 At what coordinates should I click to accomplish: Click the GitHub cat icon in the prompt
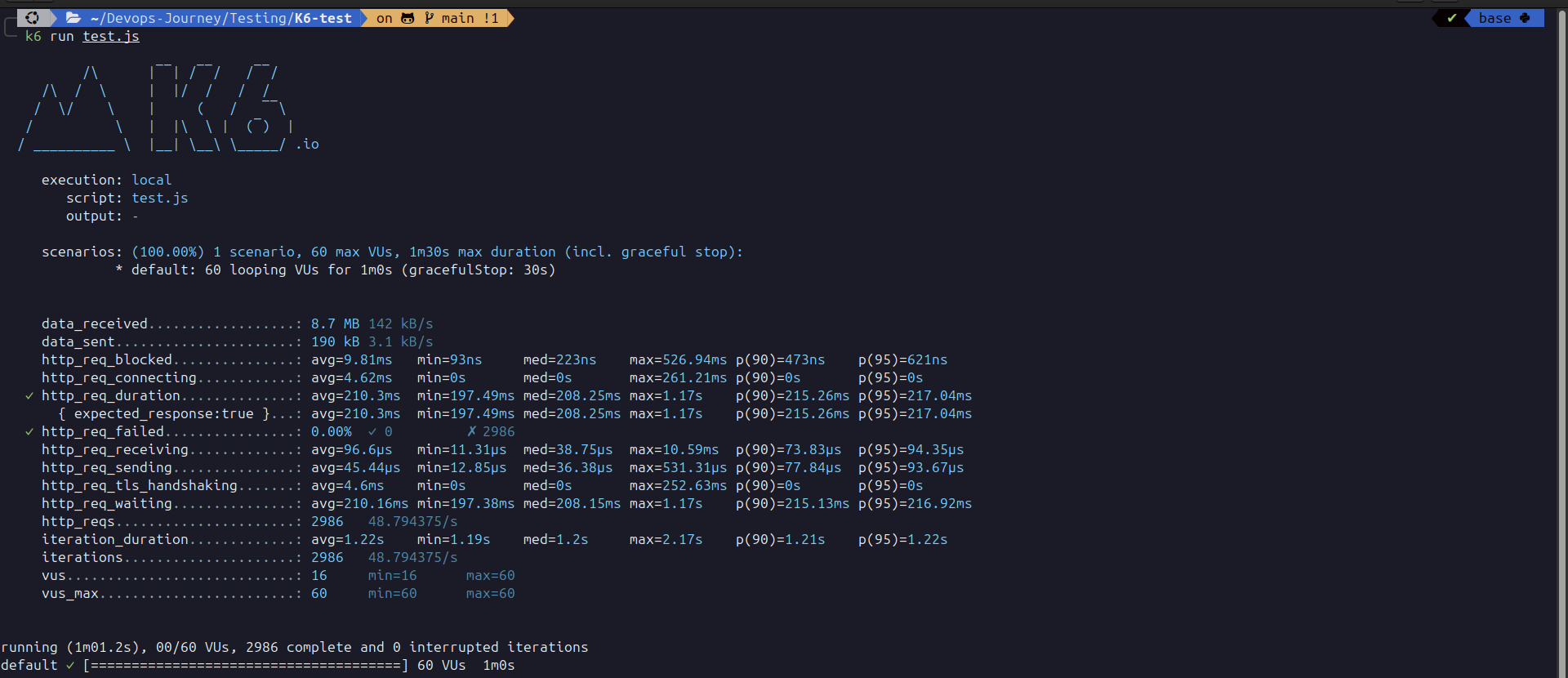pos(408,18)
